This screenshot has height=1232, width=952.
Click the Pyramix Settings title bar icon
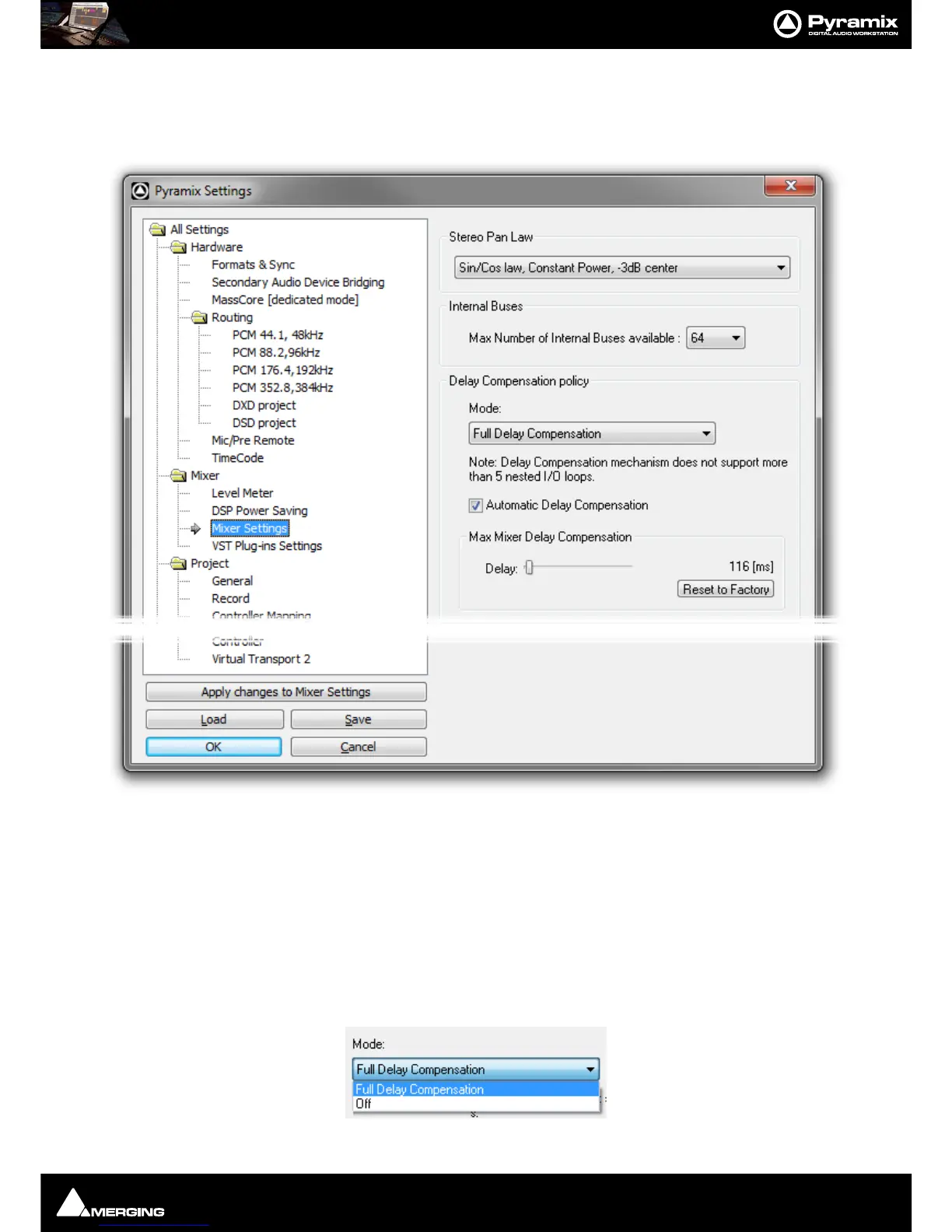point(140,191)
